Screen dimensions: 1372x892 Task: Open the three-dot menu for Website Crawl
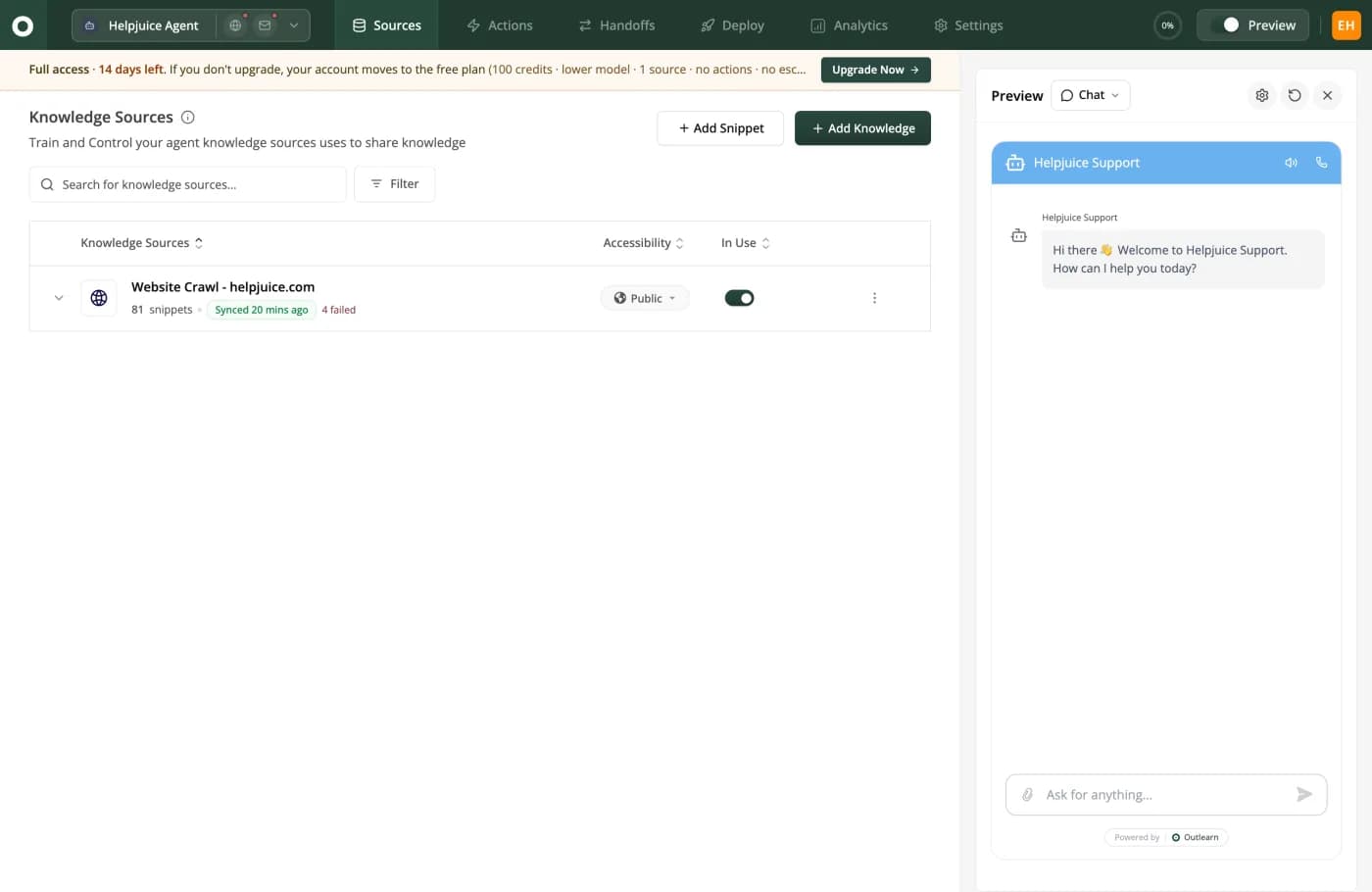tap(874, 298)
